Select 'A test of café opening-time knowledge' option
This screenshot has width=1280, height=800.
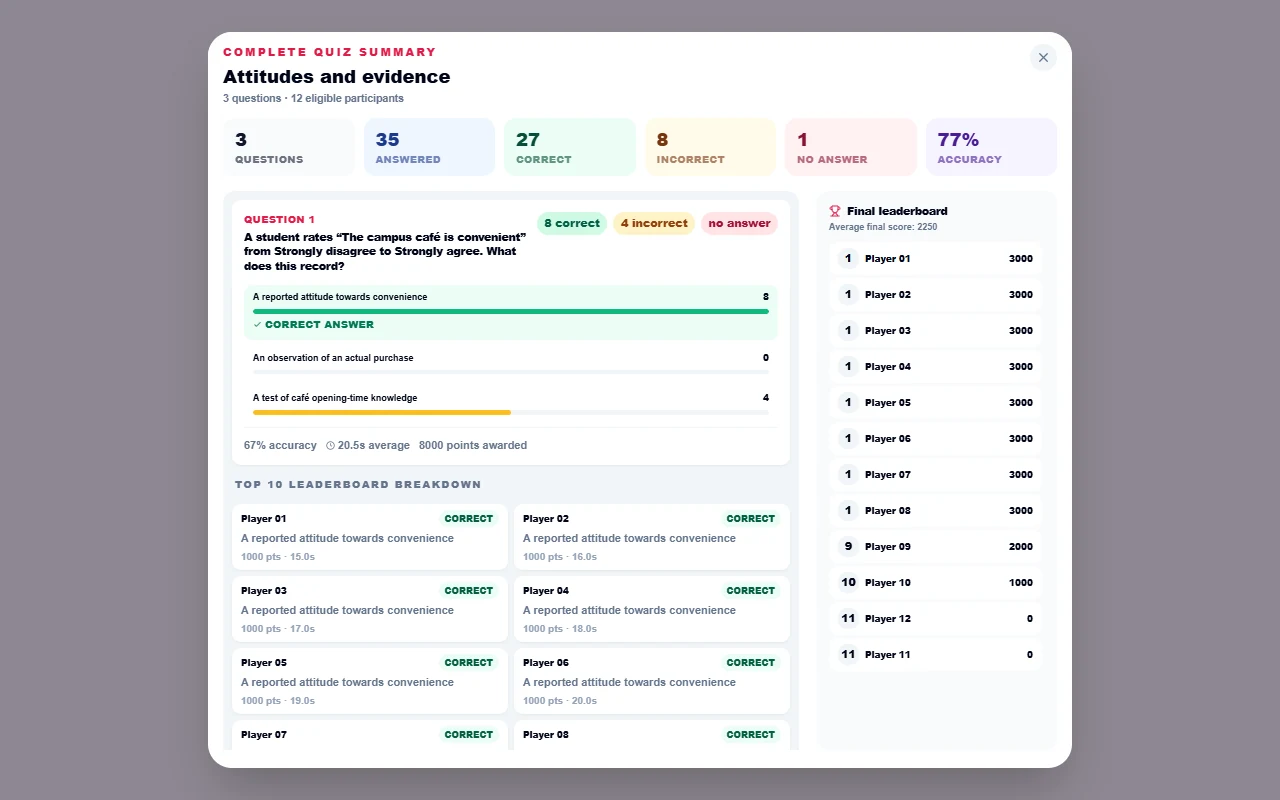[511, 401]
